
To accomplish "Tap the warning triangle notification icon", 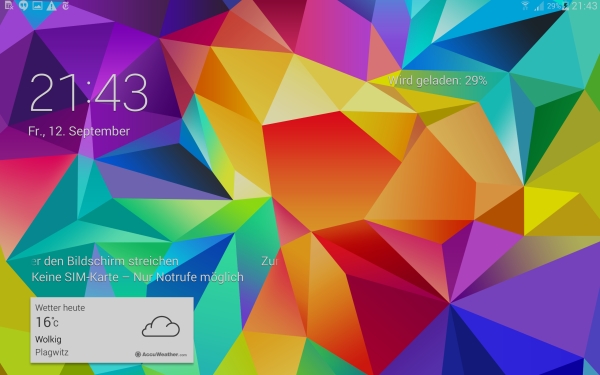I will pos(51,6).
